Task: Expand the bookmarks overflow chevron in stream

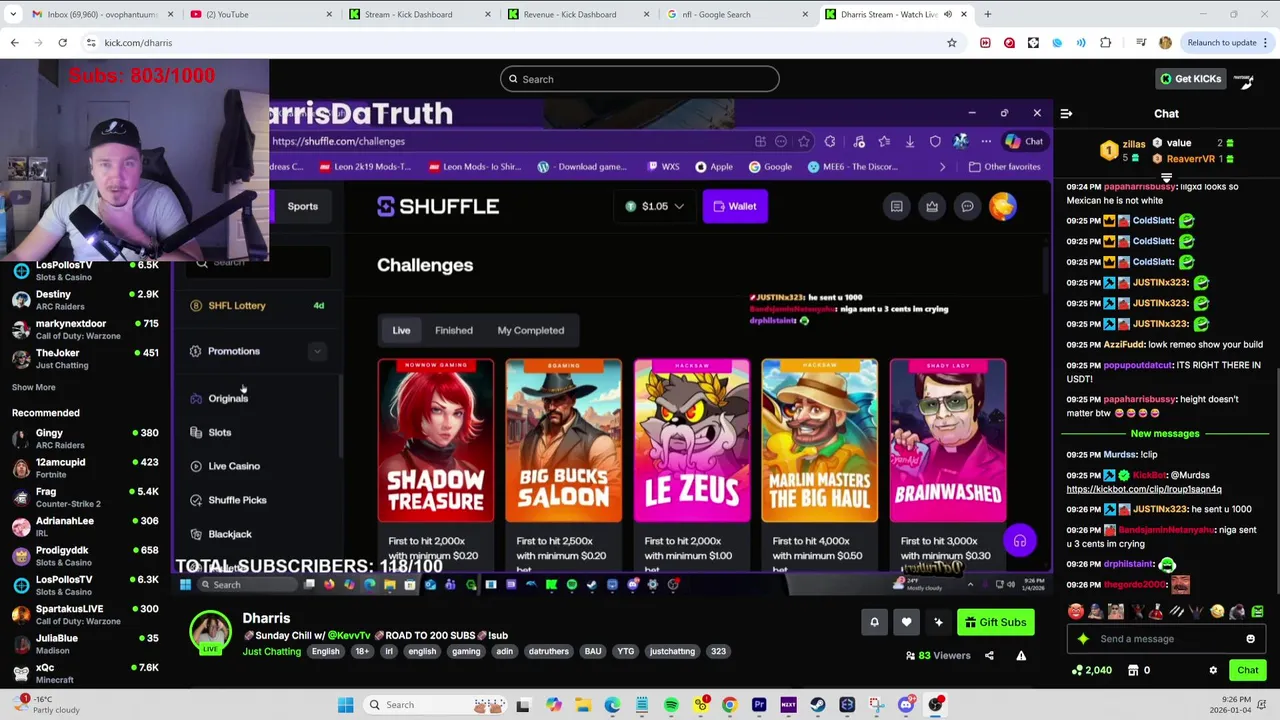Action: (x=942, y=167)
